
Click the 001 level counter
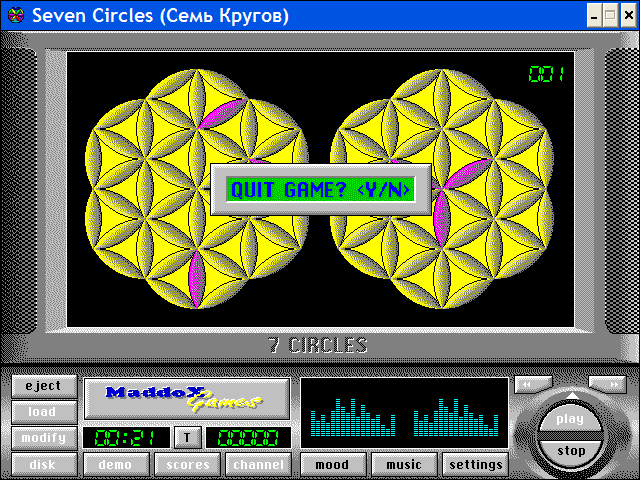(547, 74)
